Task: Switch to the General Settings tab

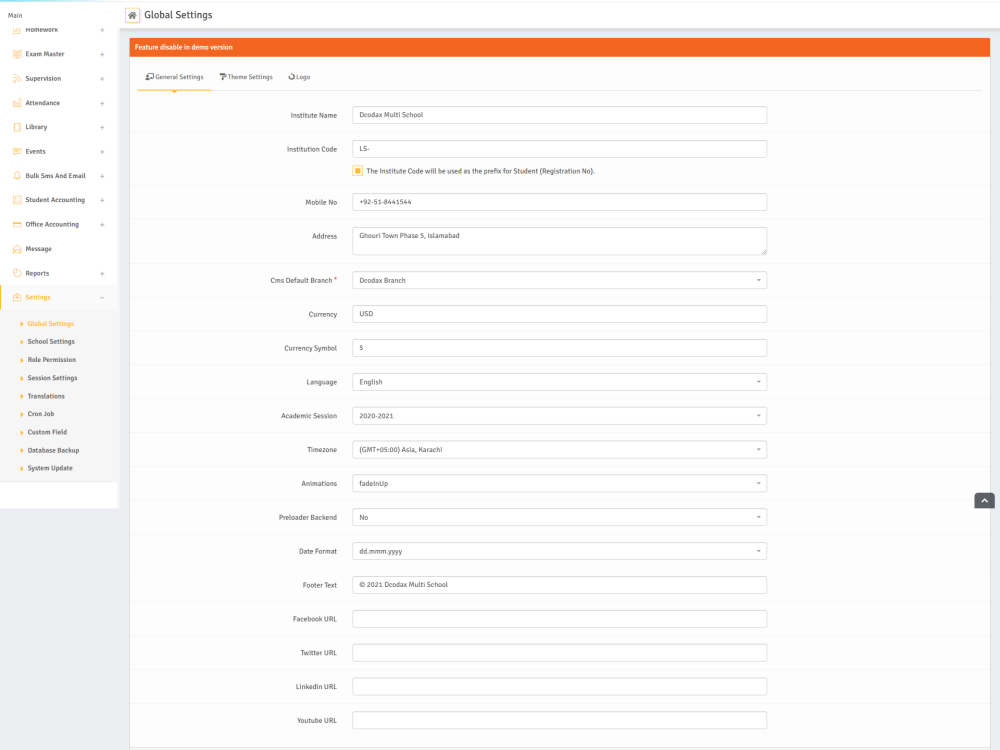Action: (x=174, y=77)
